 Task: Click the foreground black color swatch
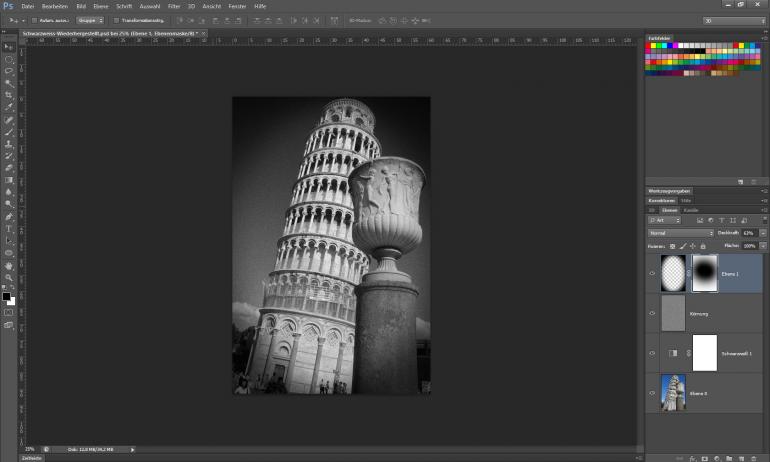click(x=6, y=296)
